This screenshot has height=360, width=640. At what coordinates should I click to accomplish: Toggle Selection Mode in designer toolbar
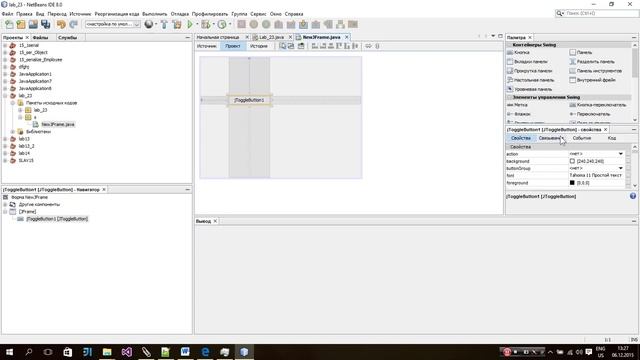(283, 46)
